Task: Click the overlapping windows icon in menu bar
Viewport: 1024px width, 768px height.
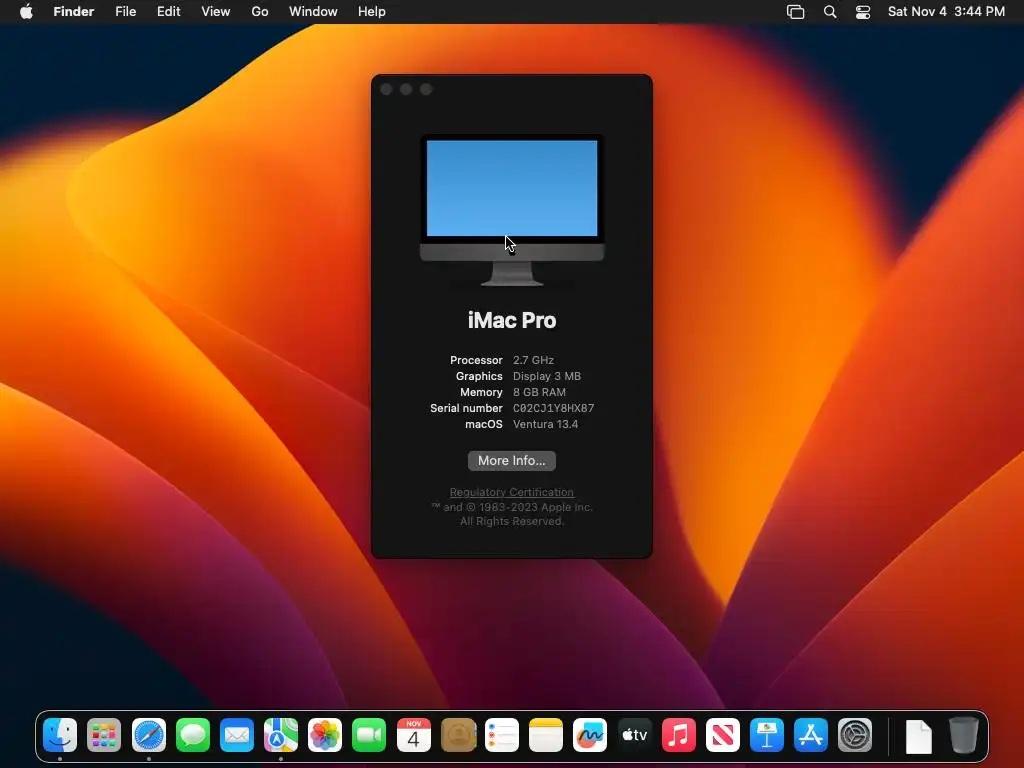Action: [795, 12]
